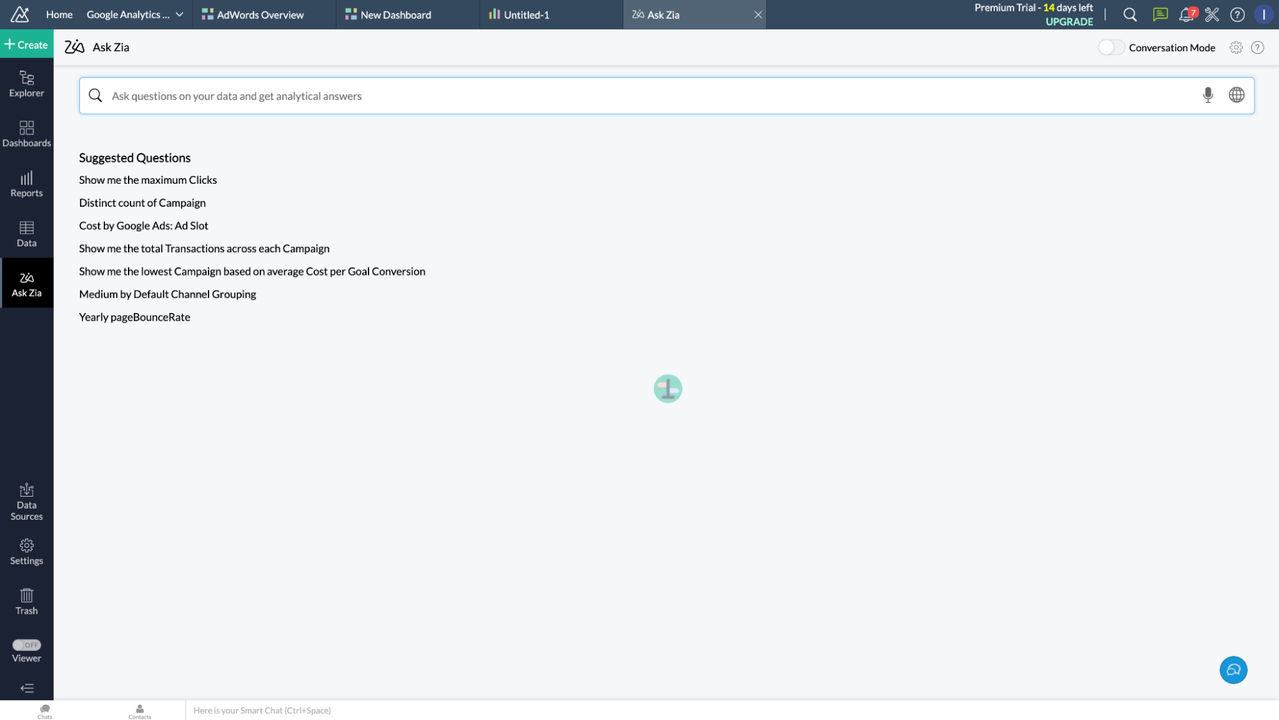Image resolution: width=1279 pixels, height=720 pixels.
Task: Open the Zia chat bubble at bottom right
Action: 1233,669
